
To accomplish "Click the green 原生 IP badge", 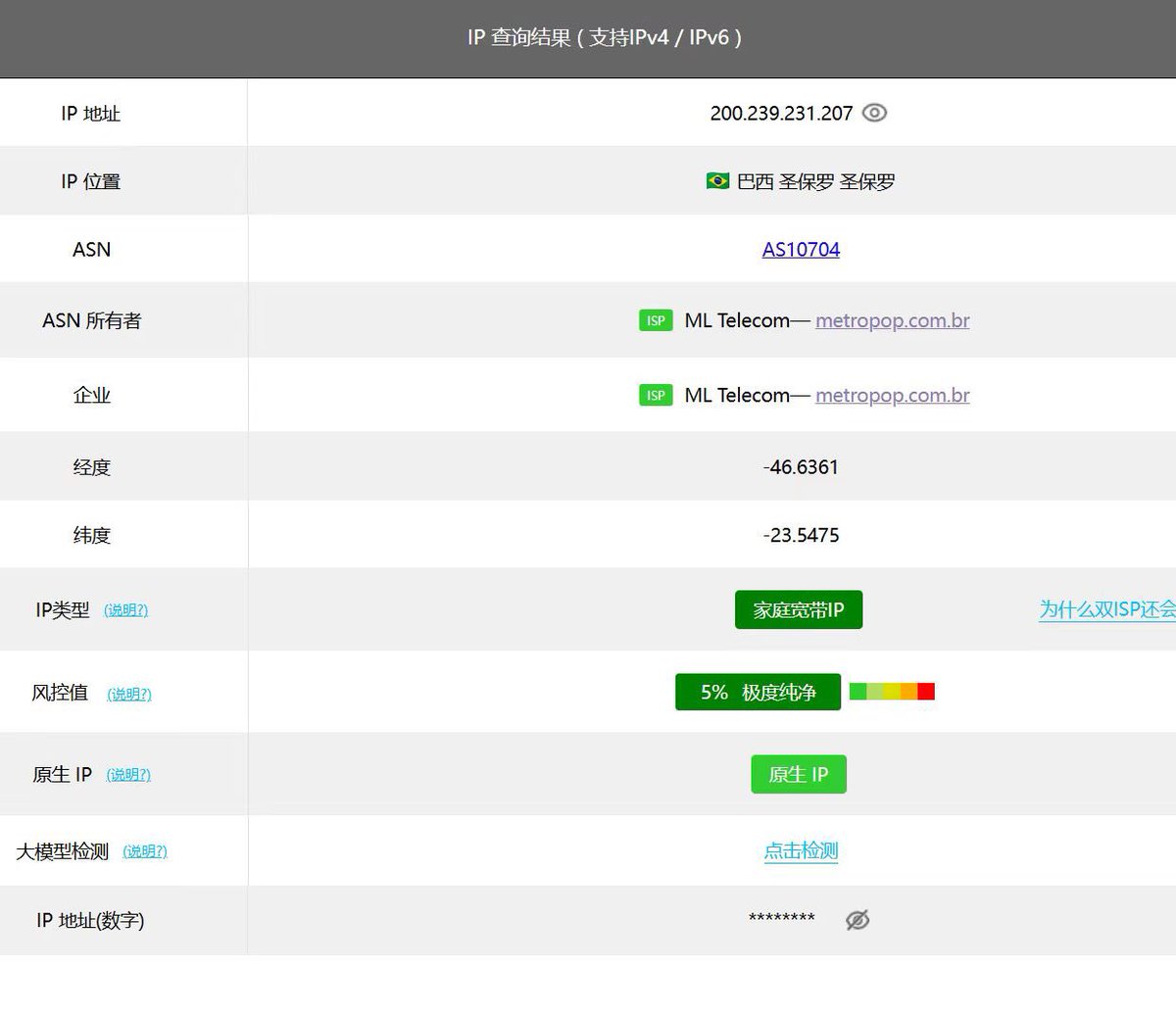I will [799, 774].
